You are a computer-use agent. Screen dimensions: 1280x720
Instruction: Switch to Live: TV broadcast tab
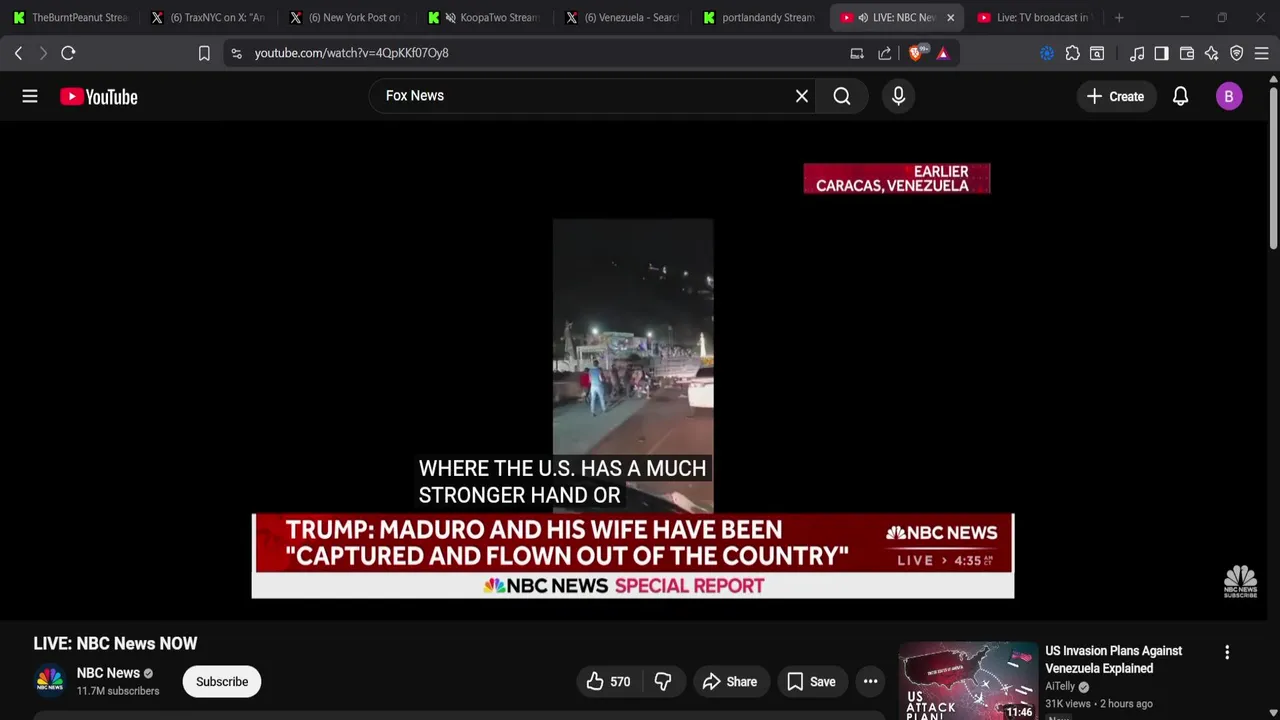[1035, 17]
